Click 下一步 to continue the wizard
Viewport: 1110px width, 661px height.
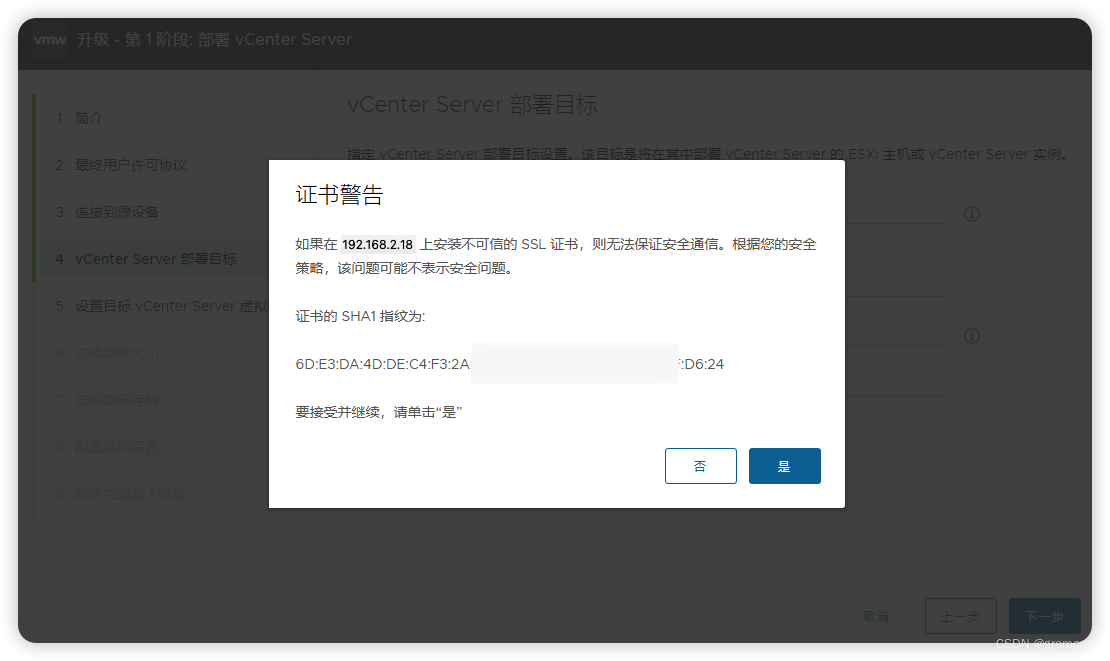pos(1044,616)
